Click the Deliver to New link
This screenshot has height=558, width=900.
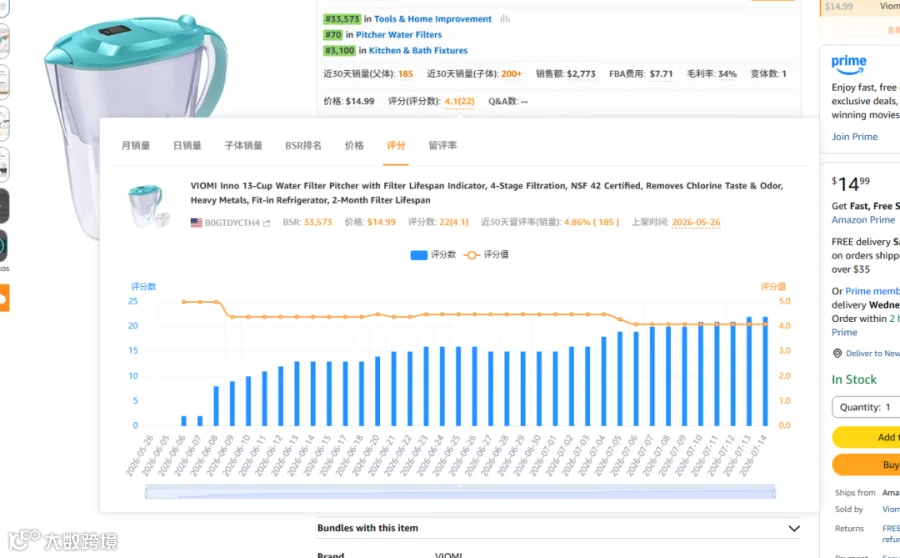tap(872, 354)
